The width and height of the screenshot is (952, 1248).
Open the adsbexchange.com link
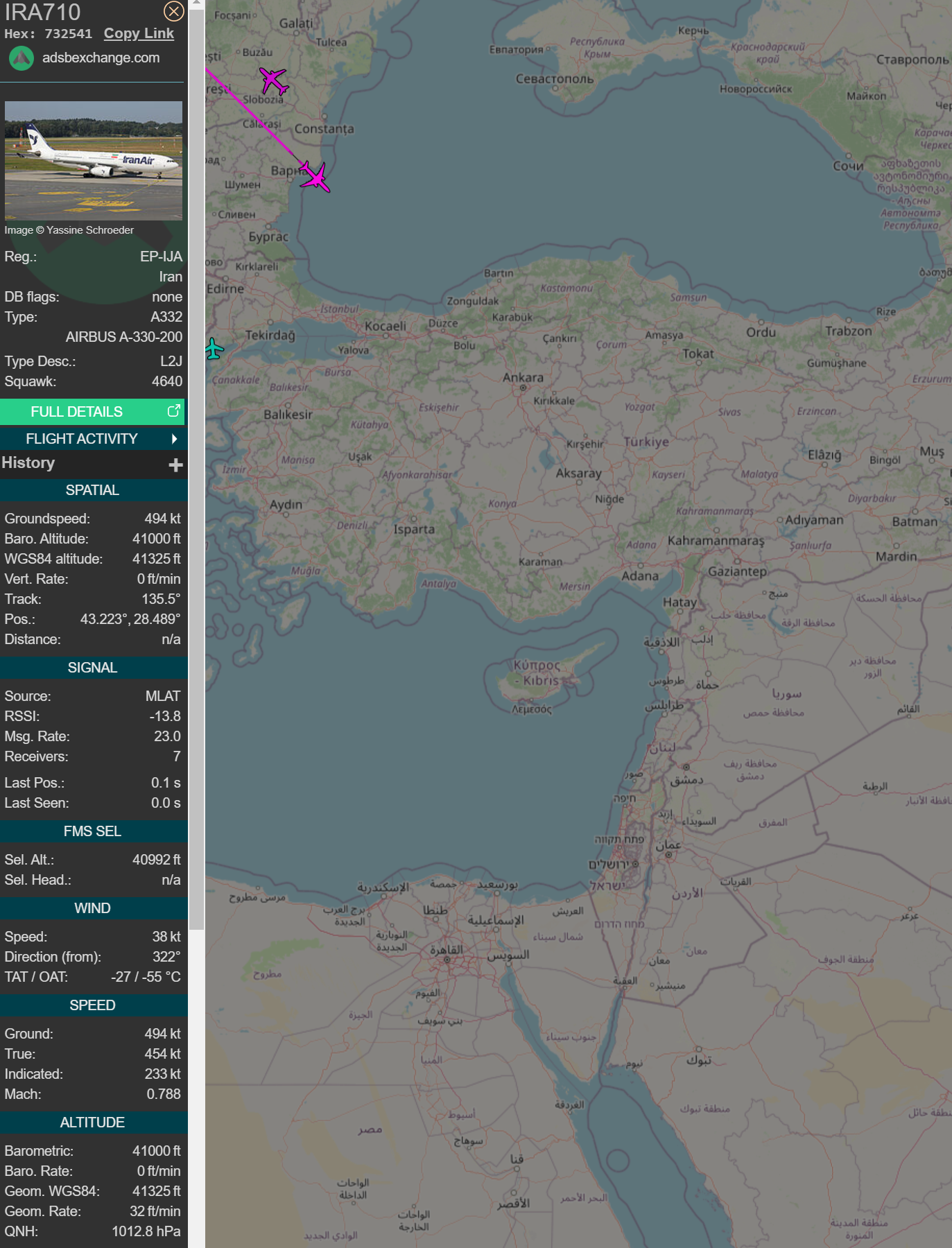click(x=101, y=58)
